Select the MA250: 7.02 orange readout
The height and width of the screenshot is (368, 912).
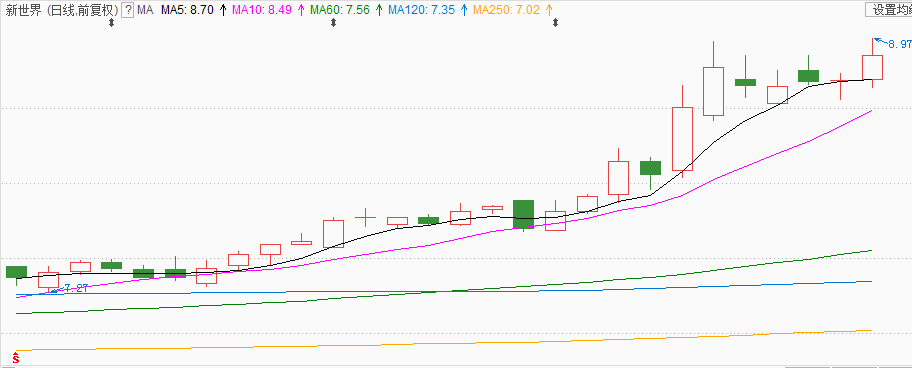pos(505,10)
